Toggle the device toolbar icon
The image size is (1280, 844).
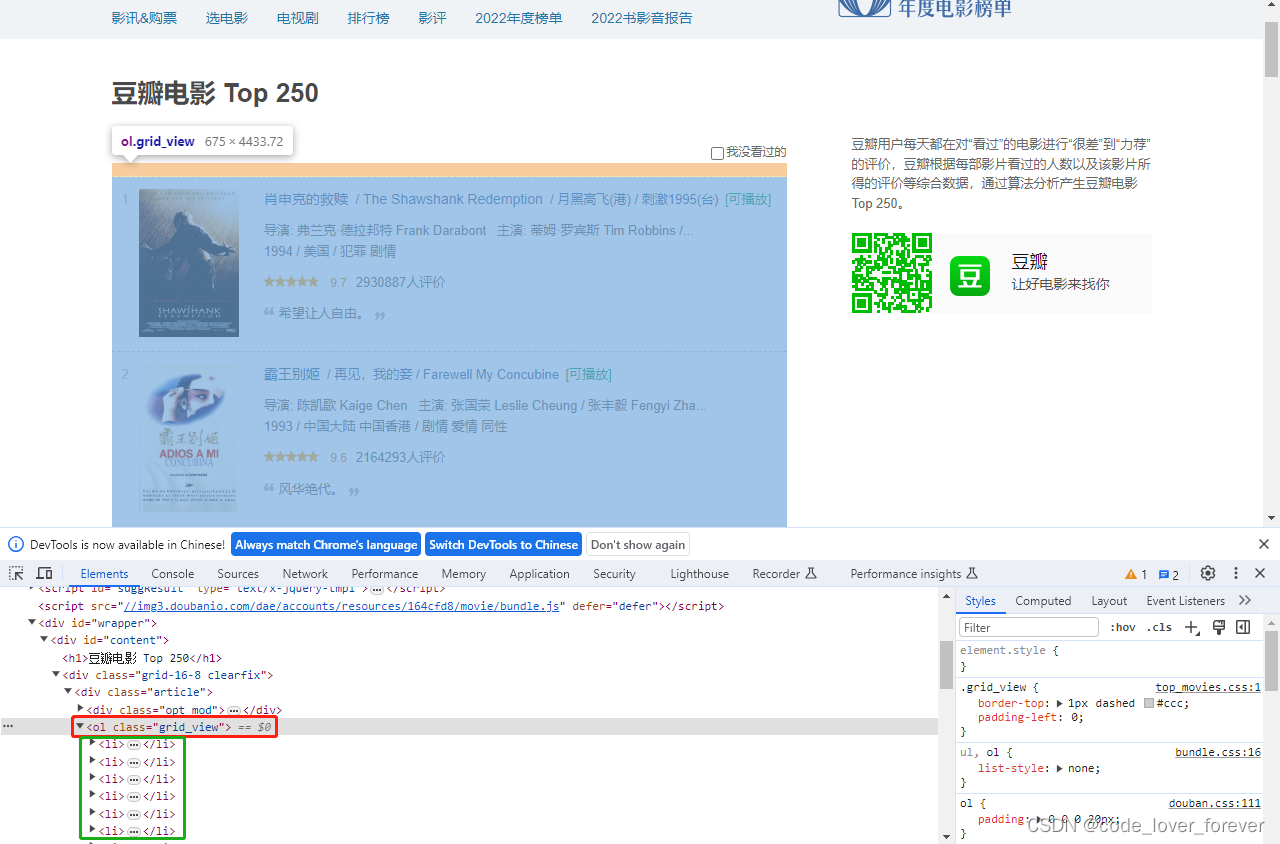point(44,573)
